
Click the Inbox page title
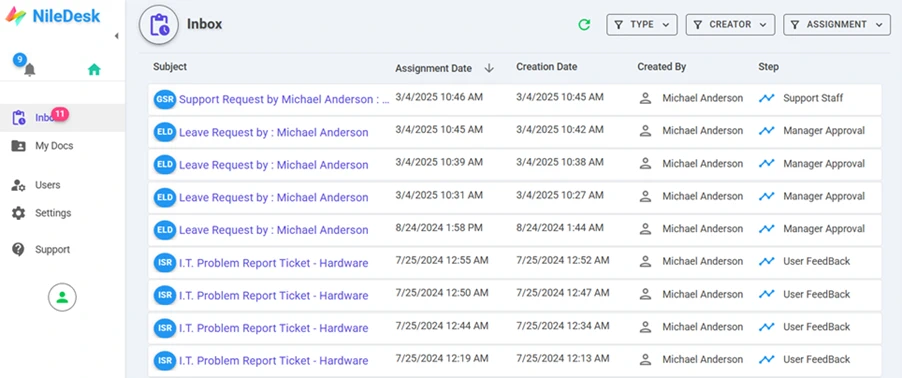[204, 24]
